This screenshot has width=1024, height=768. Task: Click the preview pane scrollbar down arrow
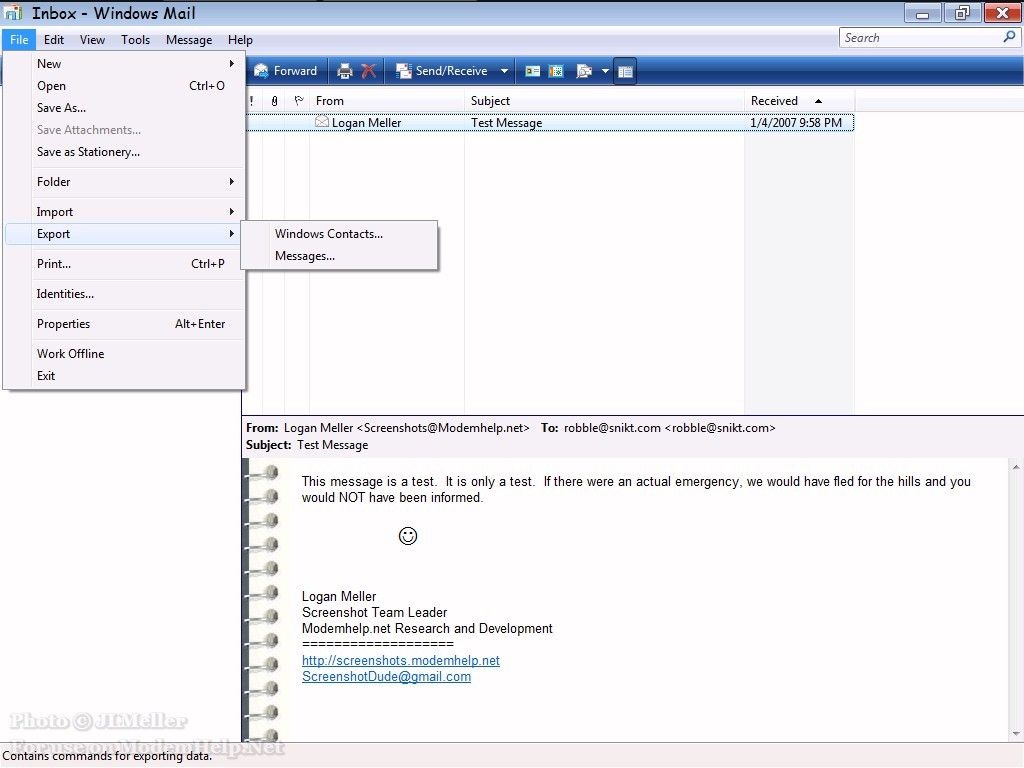click(x=1016, y=734)
